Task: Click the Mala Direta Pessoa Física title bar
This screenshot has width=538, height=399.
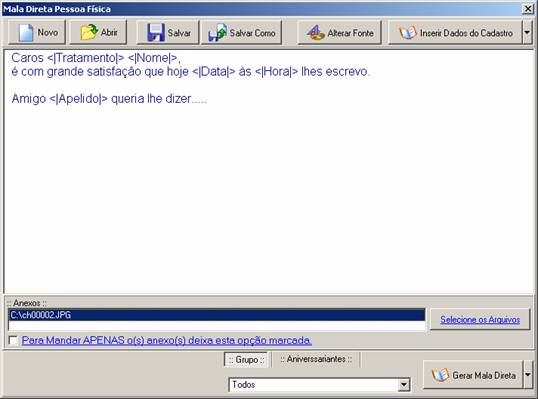Action: click(261, 9)
